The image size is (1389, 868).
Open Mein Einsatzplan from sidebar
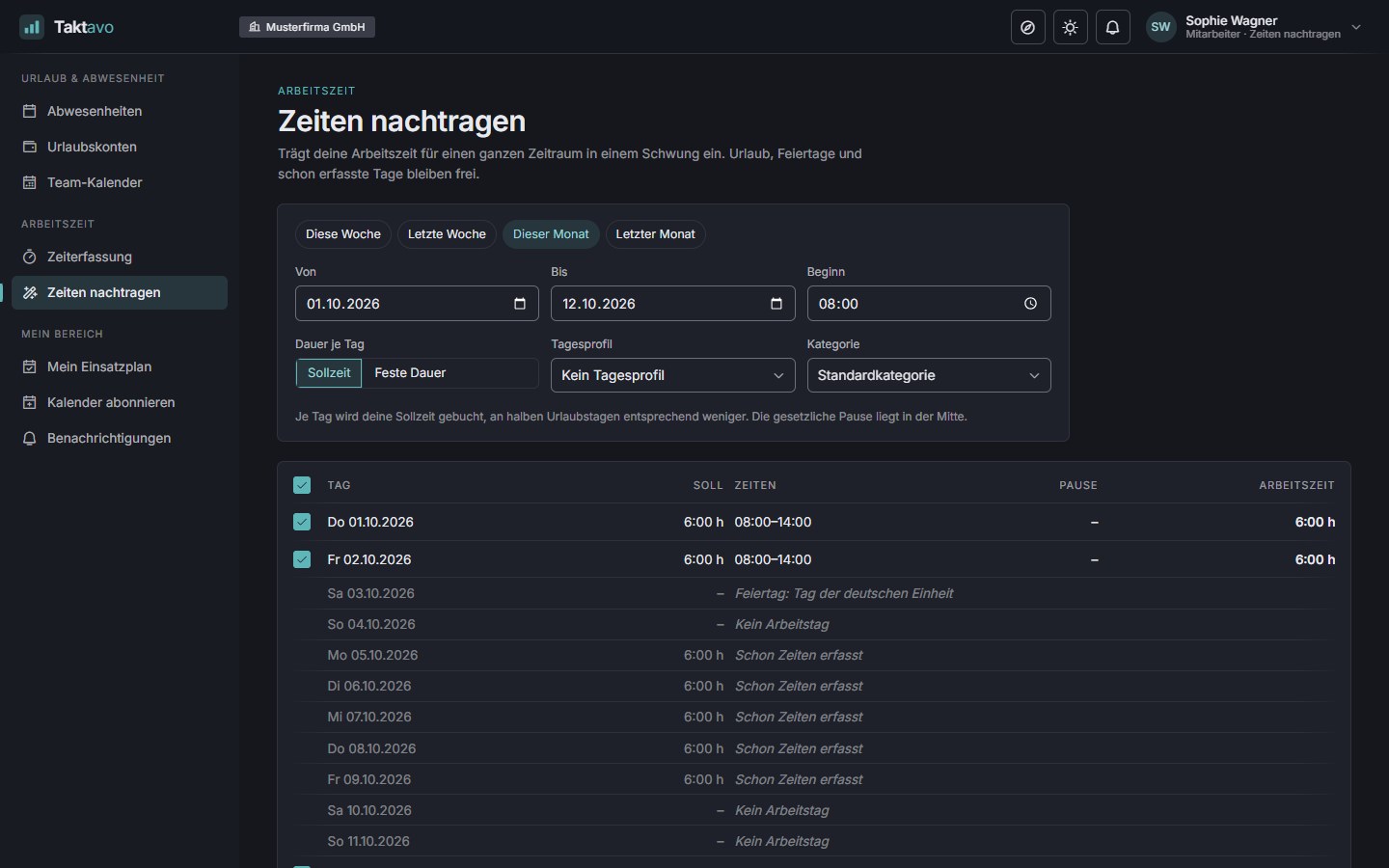pyautogui.click(x=120, y=366)
